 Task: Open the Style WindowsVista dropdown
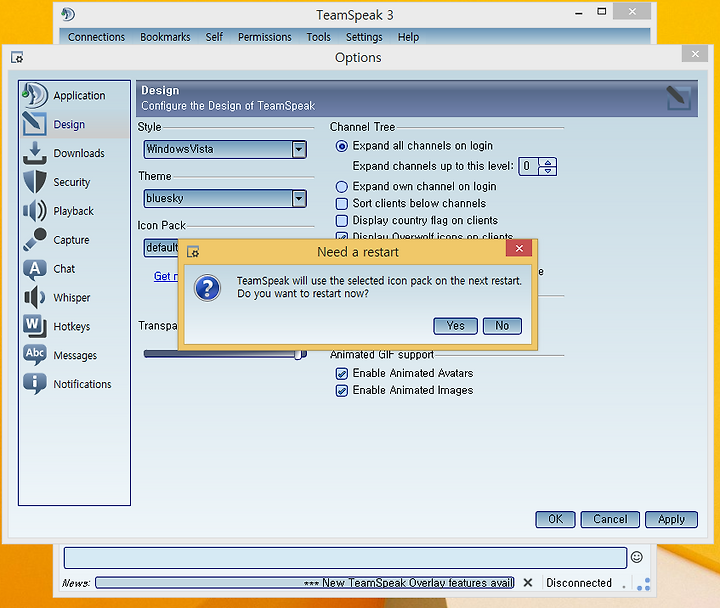(225, 149)
